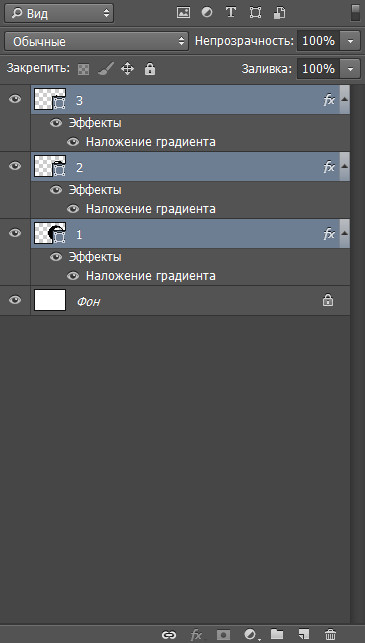
Task: Toggle Эффекты visibility for layer 2
Action: [x=56, y=190]
